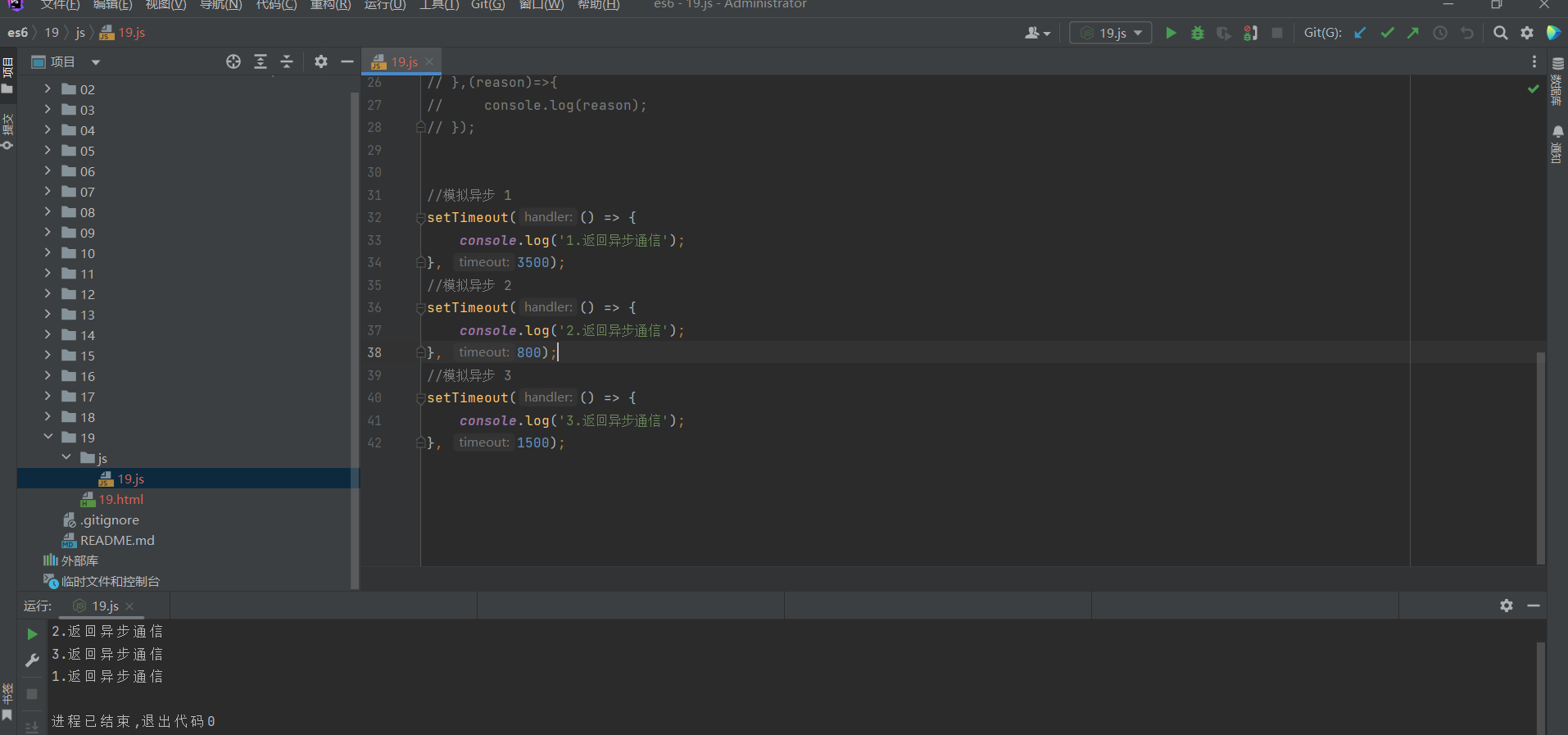
Task: Close the 19.js editor tab
Action: pyautogui.click(x=429, y=61)
